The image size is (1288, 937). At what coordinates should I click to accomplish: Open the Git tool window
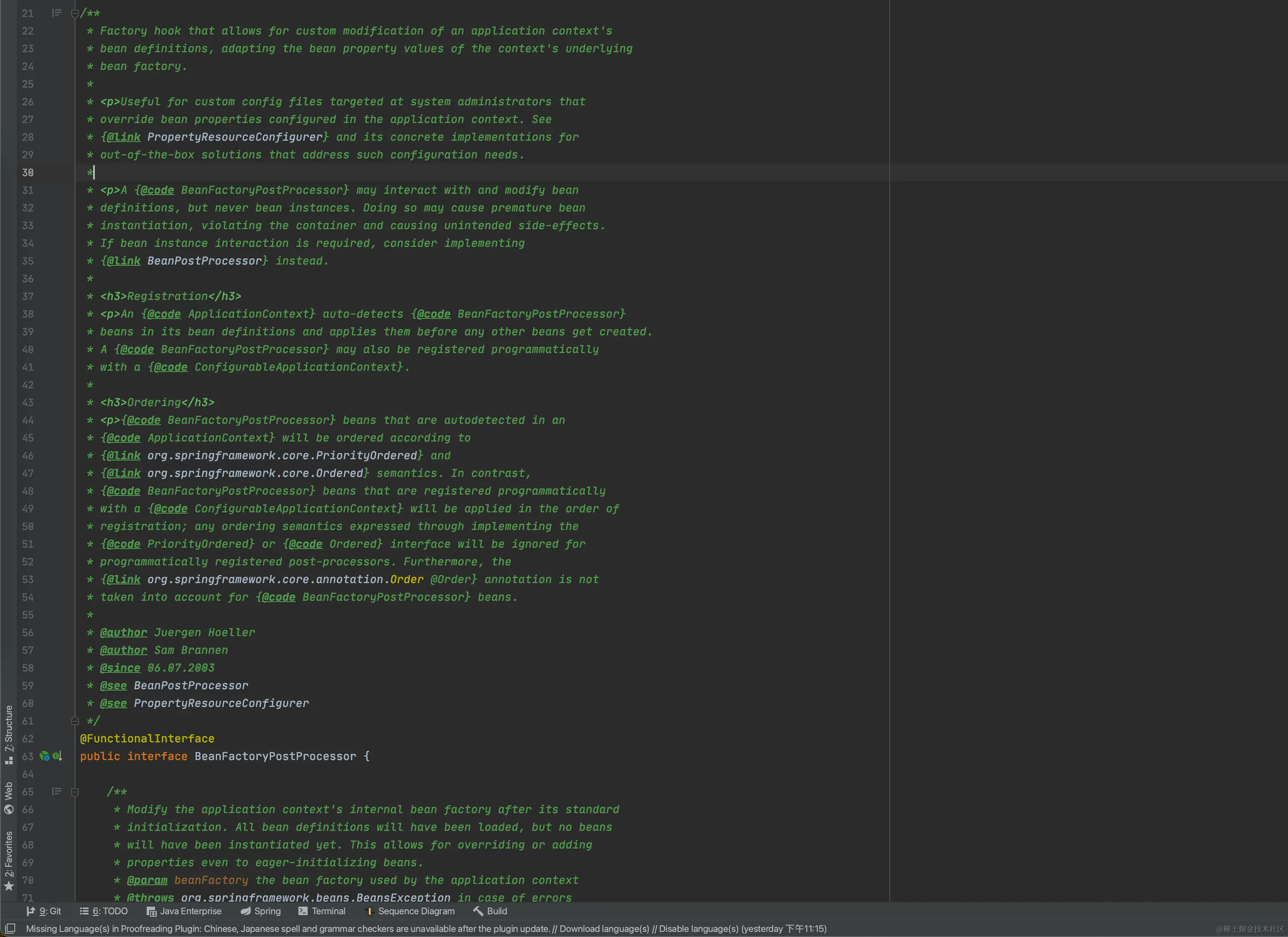click(x=44, y=911)
